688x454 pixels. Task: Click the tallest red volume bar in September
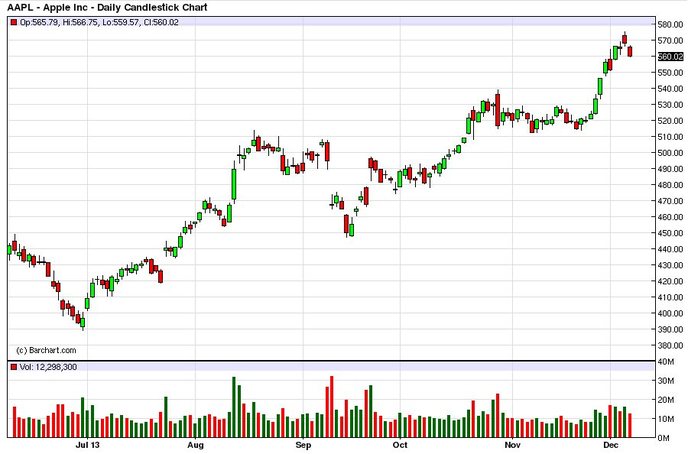point(332,407)
